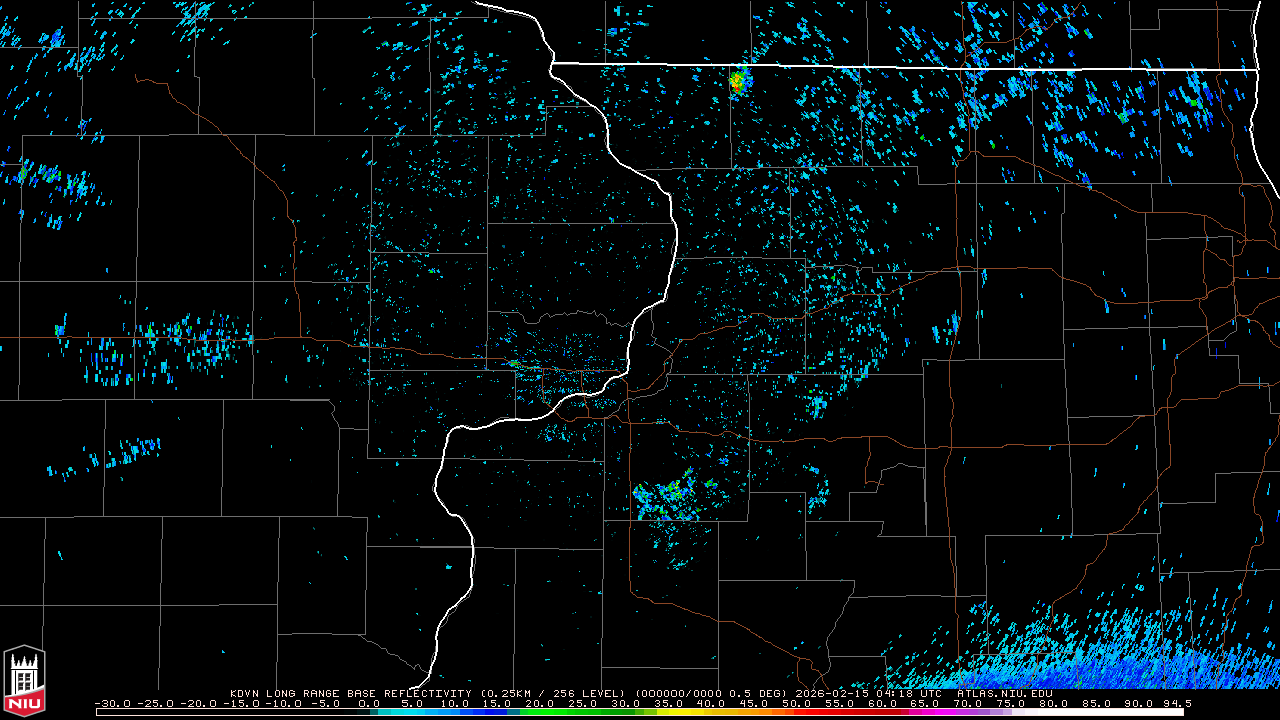Click the '-30.0' scale label

point(113,703)
